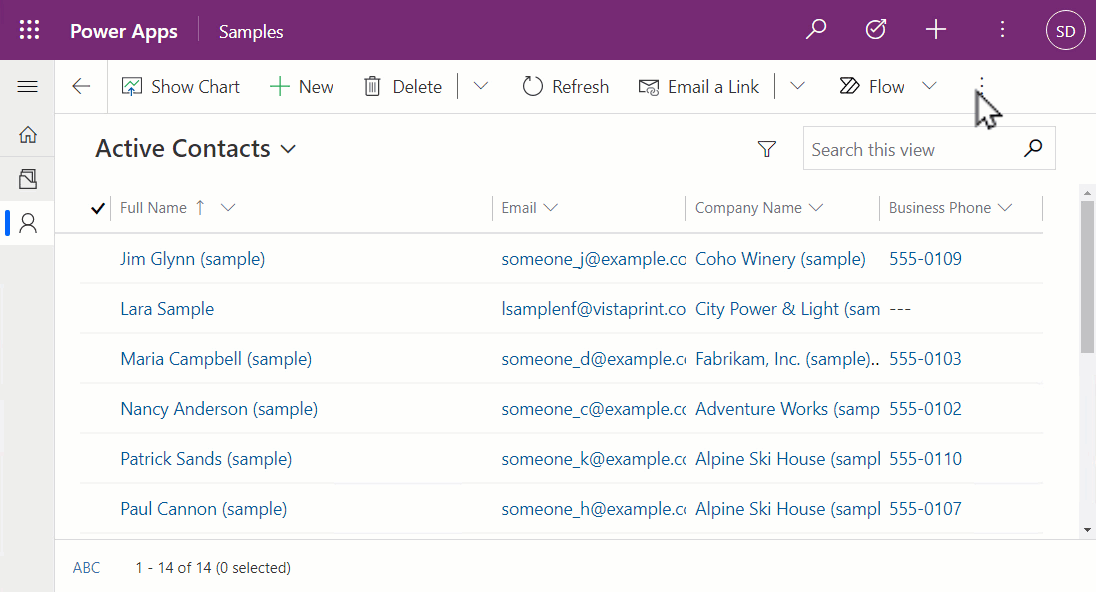Viewport: 1096px width, 592px height.
Task: Click phone number 555-0102
Action: pyautogui.click(x=925, y=409)
